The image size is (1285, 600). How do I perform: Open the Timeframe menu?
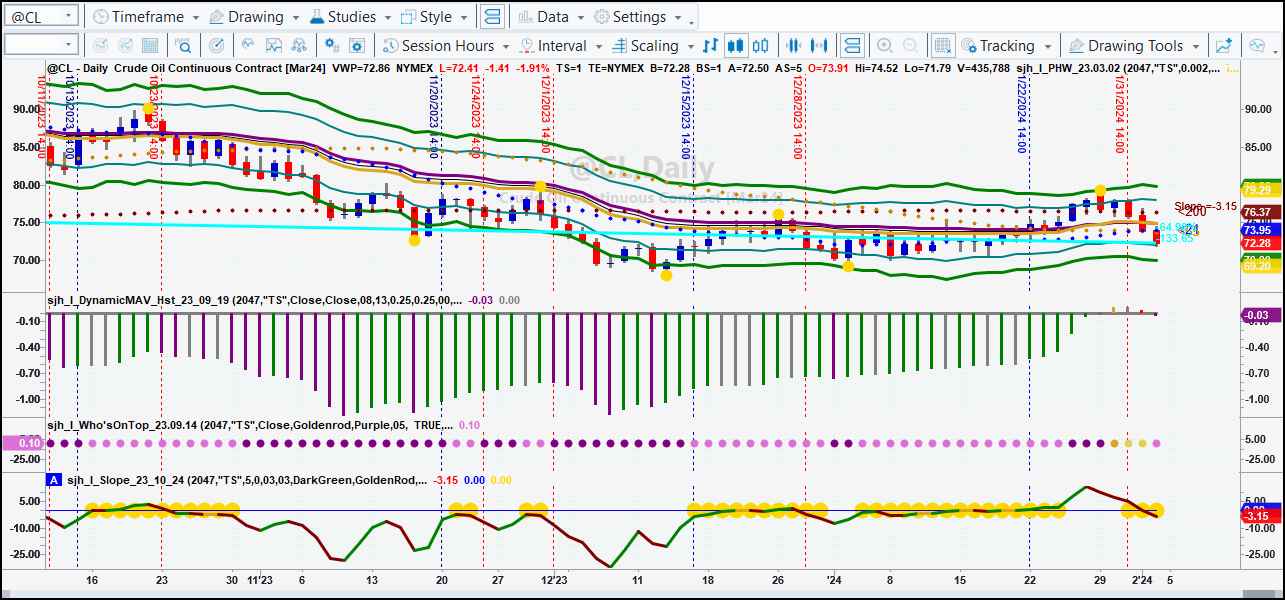(145, 17)
